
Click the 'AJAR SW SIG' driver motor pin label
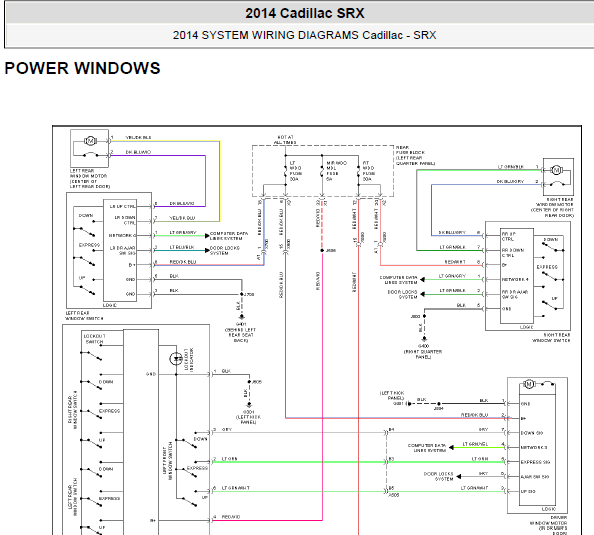(x=535, y=477)
